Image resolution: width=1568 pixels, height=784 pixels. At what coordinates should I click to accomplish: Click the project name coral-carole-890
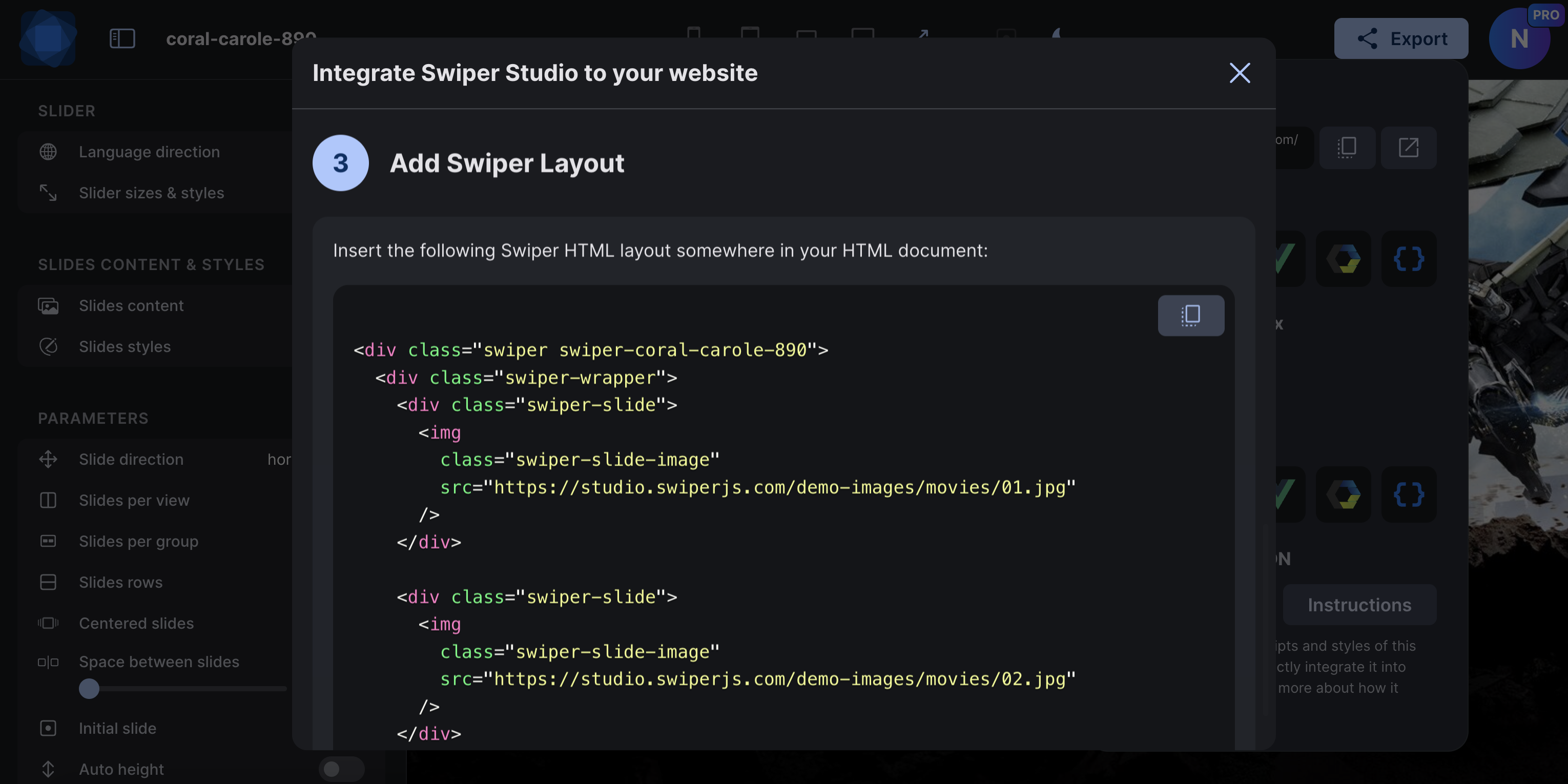[x=241, y=38]
